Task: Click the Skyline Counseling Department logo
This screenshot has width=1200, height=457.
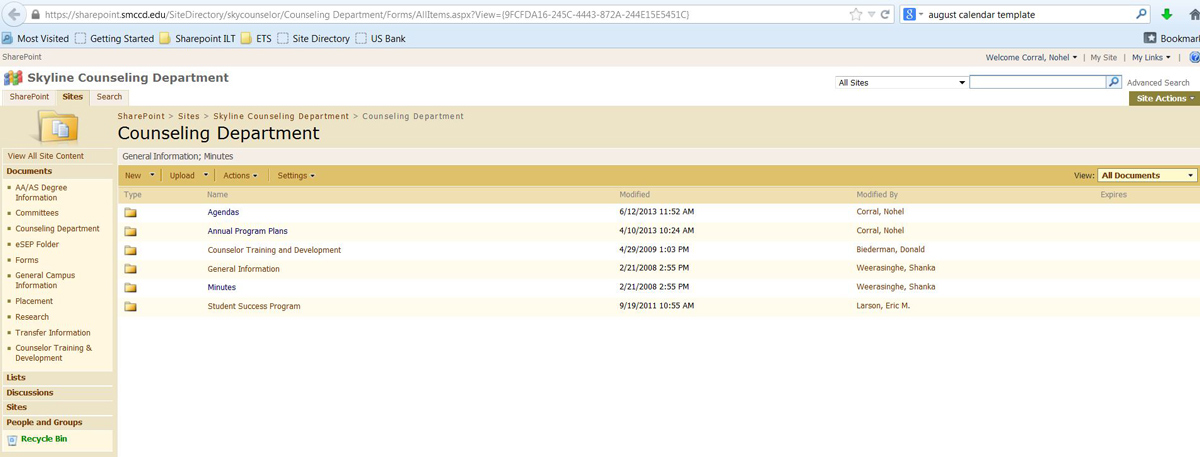Action: (14, 78)
